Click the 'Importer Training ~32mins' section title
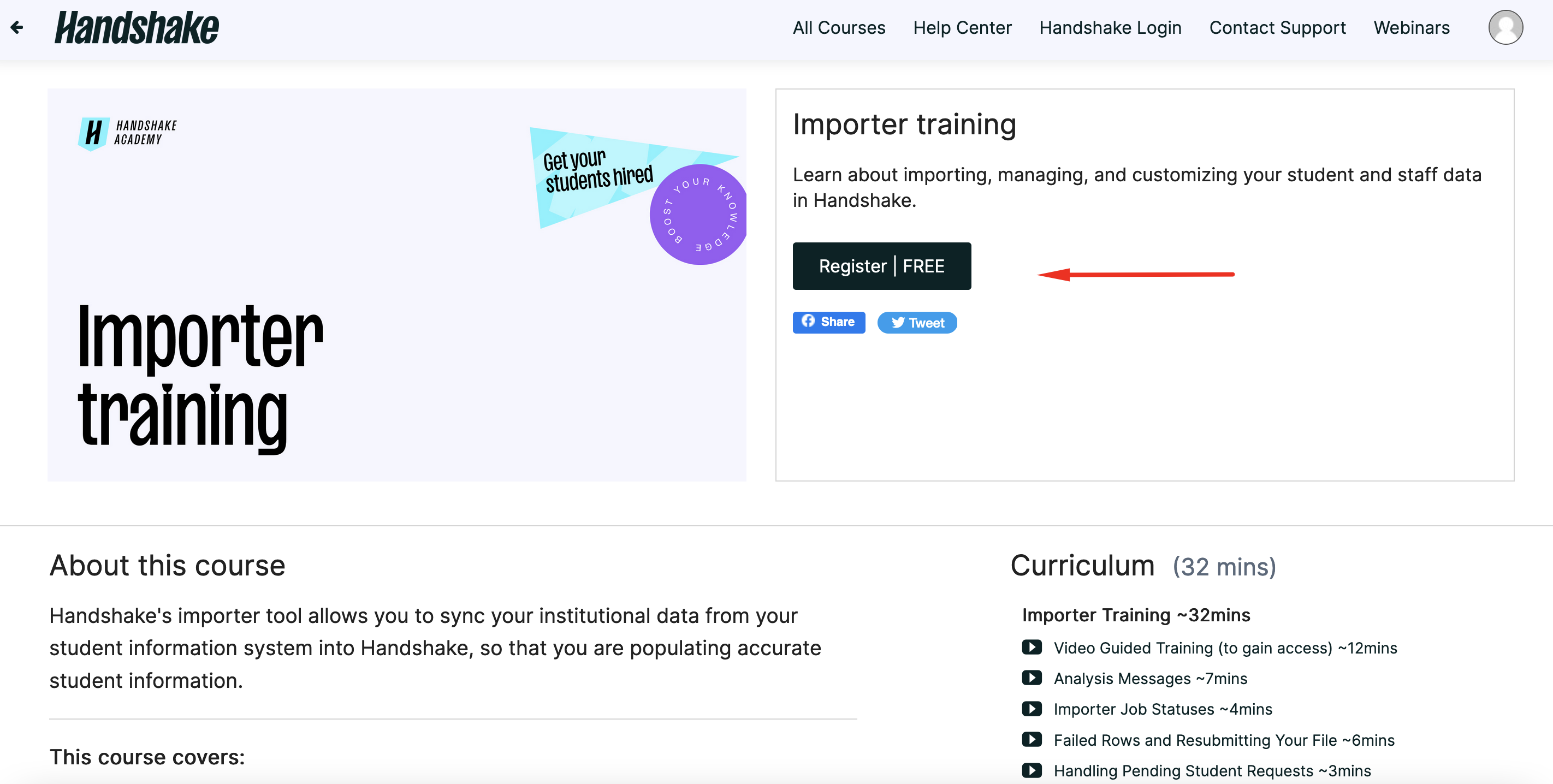 pyautogui.click(x=1136, y=615)
